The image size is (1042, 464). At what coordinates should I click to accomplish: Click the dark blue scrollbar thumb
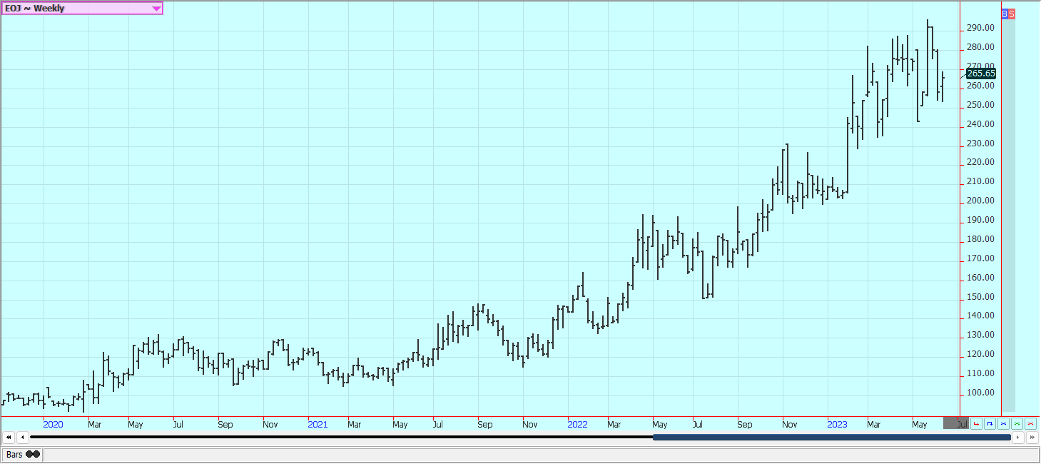tap(830, 437)
